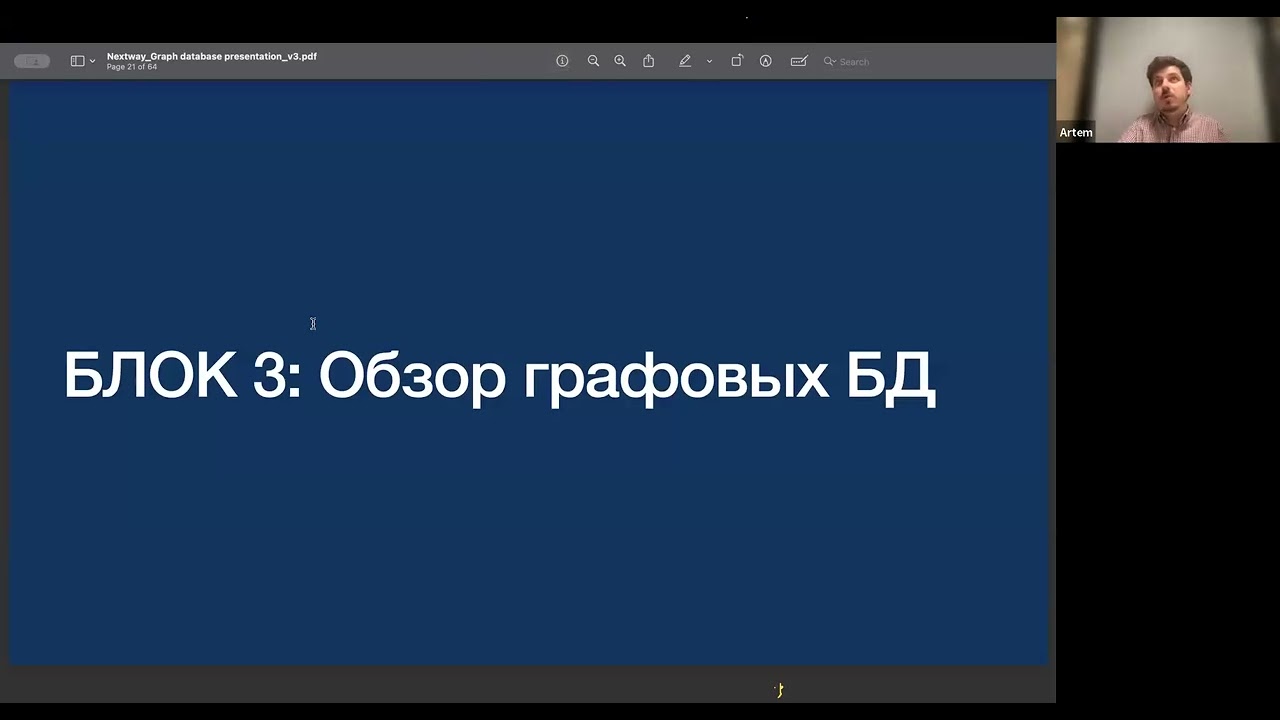The height and width of the screenshot is (720, 1280).
Task: Click the Artem video thumbnail
Action: click(1167, 80)
